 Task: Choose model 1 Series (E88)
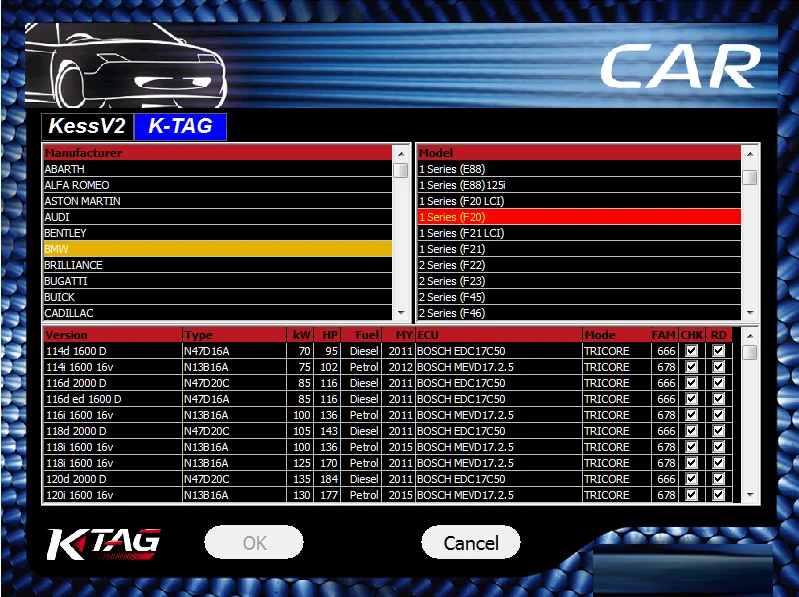point(579,169)
